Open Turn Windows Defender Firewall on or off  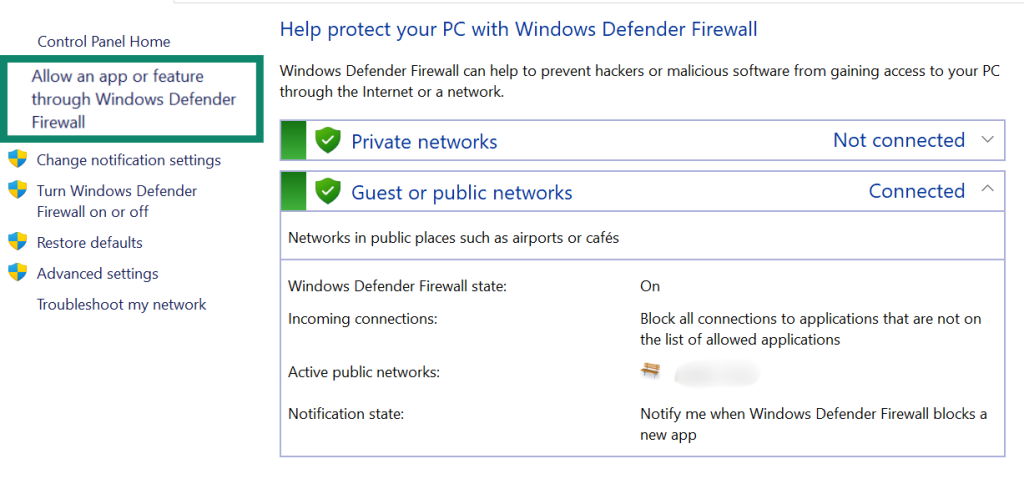click(117, 201)
